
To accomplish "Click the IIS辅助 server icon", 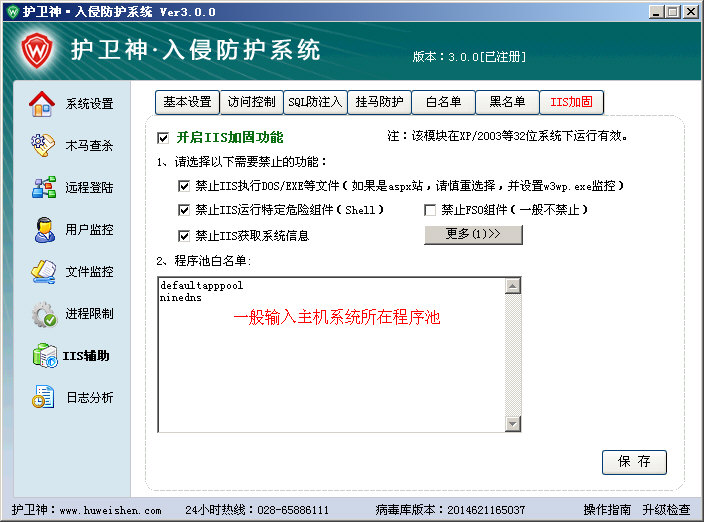I will (x=45, y=355).
